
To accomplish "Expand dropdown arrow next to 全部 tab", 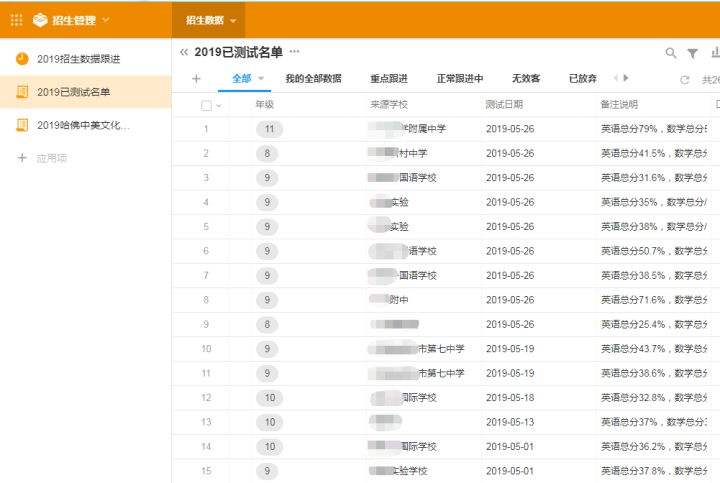I will point(261,78).
